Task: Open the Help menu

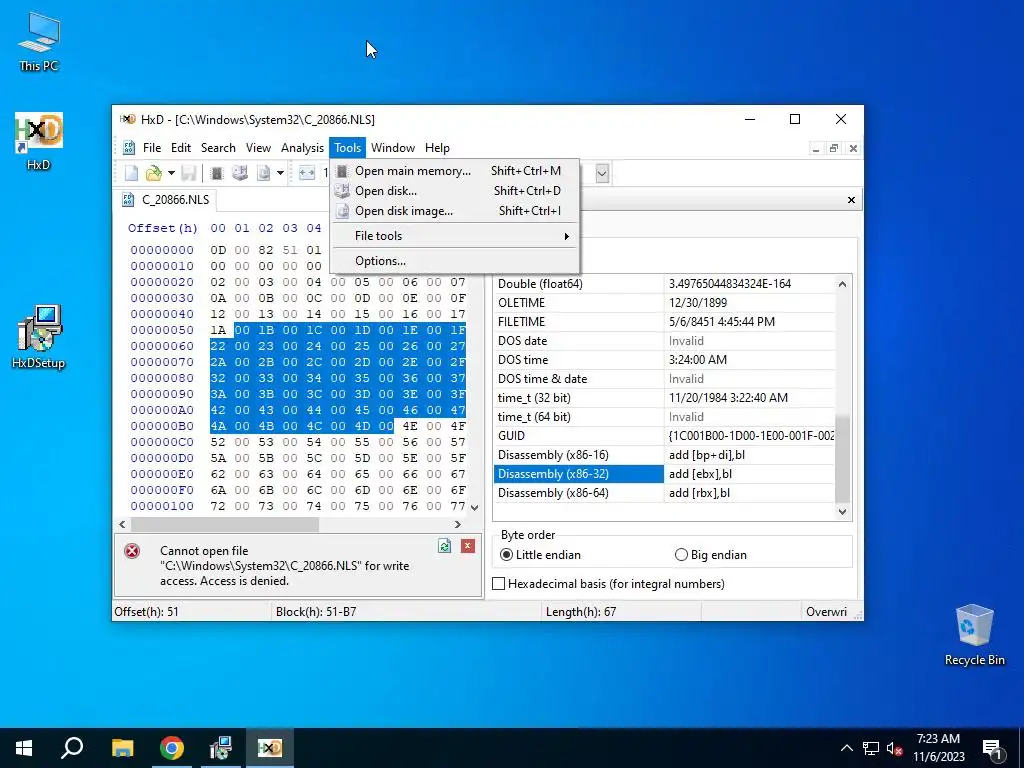Action: tap(437, 148)
